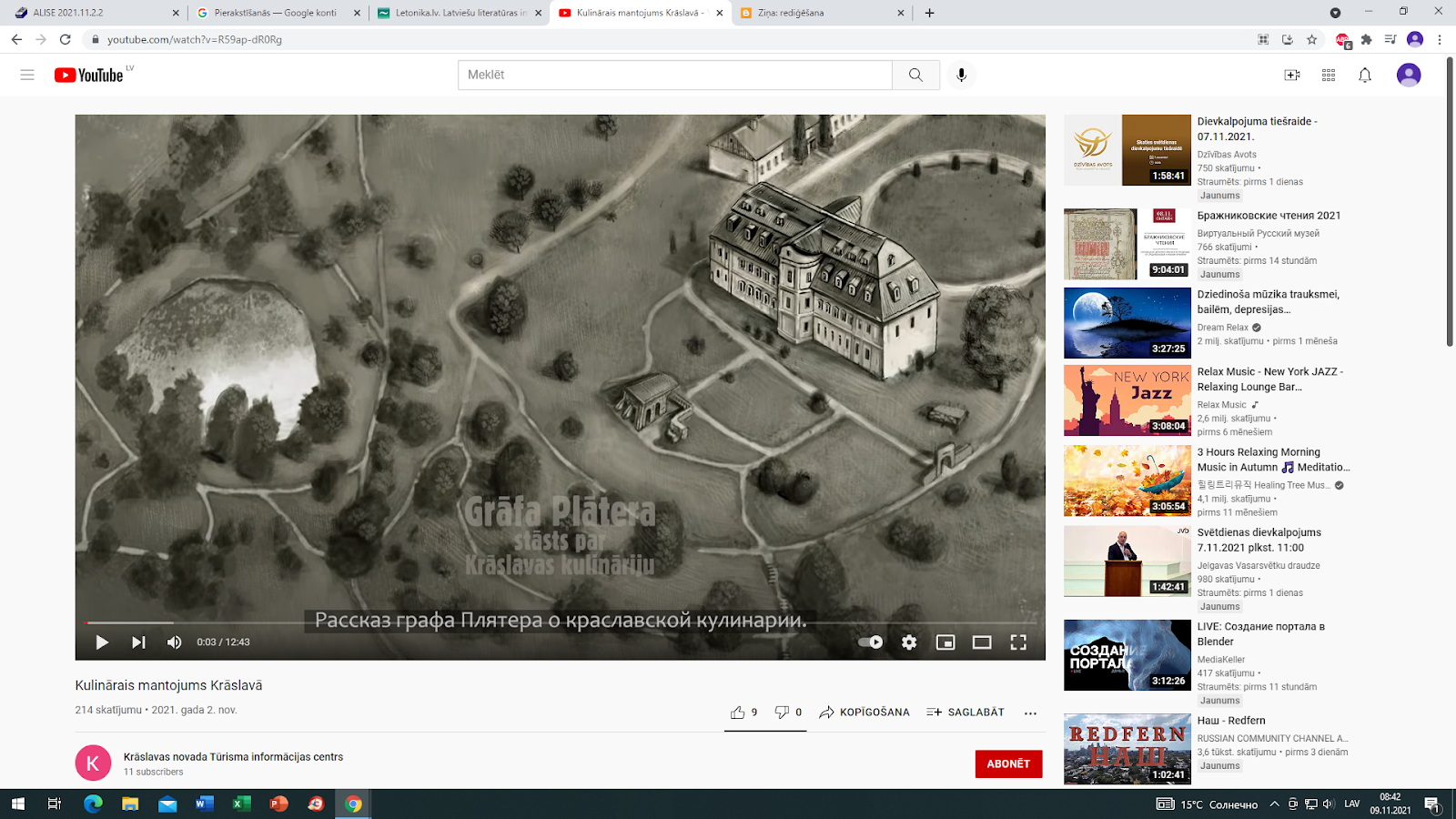Open the YouTube apps grid
Screen dimensions: 1456x819
click(x=1329, y=75)
